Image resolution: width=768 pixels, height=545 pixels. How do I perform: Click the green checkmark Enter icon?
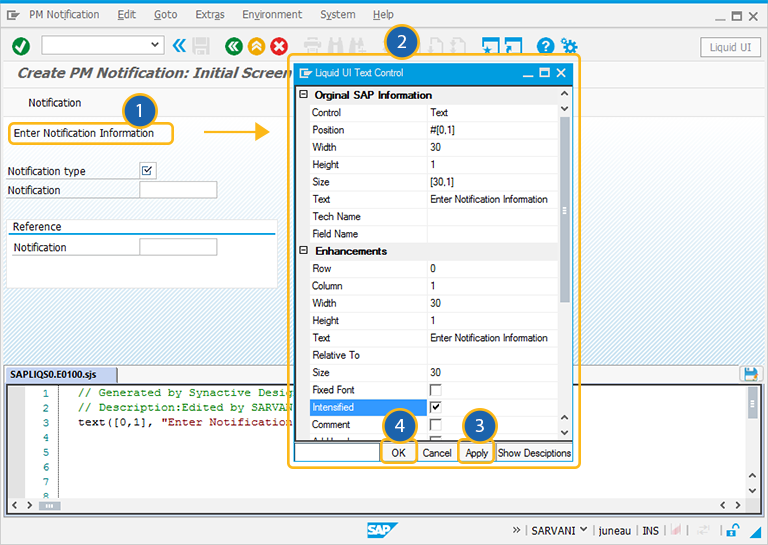click(x=21, y=47)
